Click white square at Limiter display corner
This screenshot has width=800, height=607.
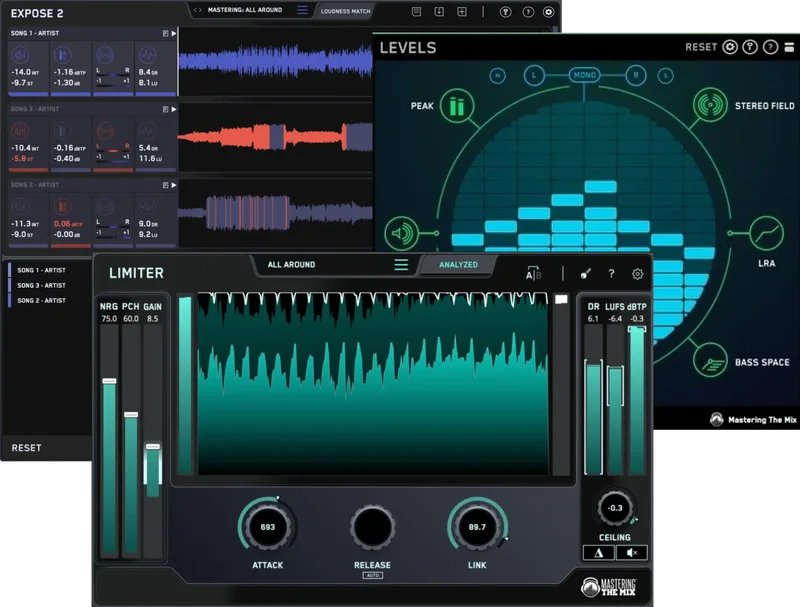click(561, 299)
